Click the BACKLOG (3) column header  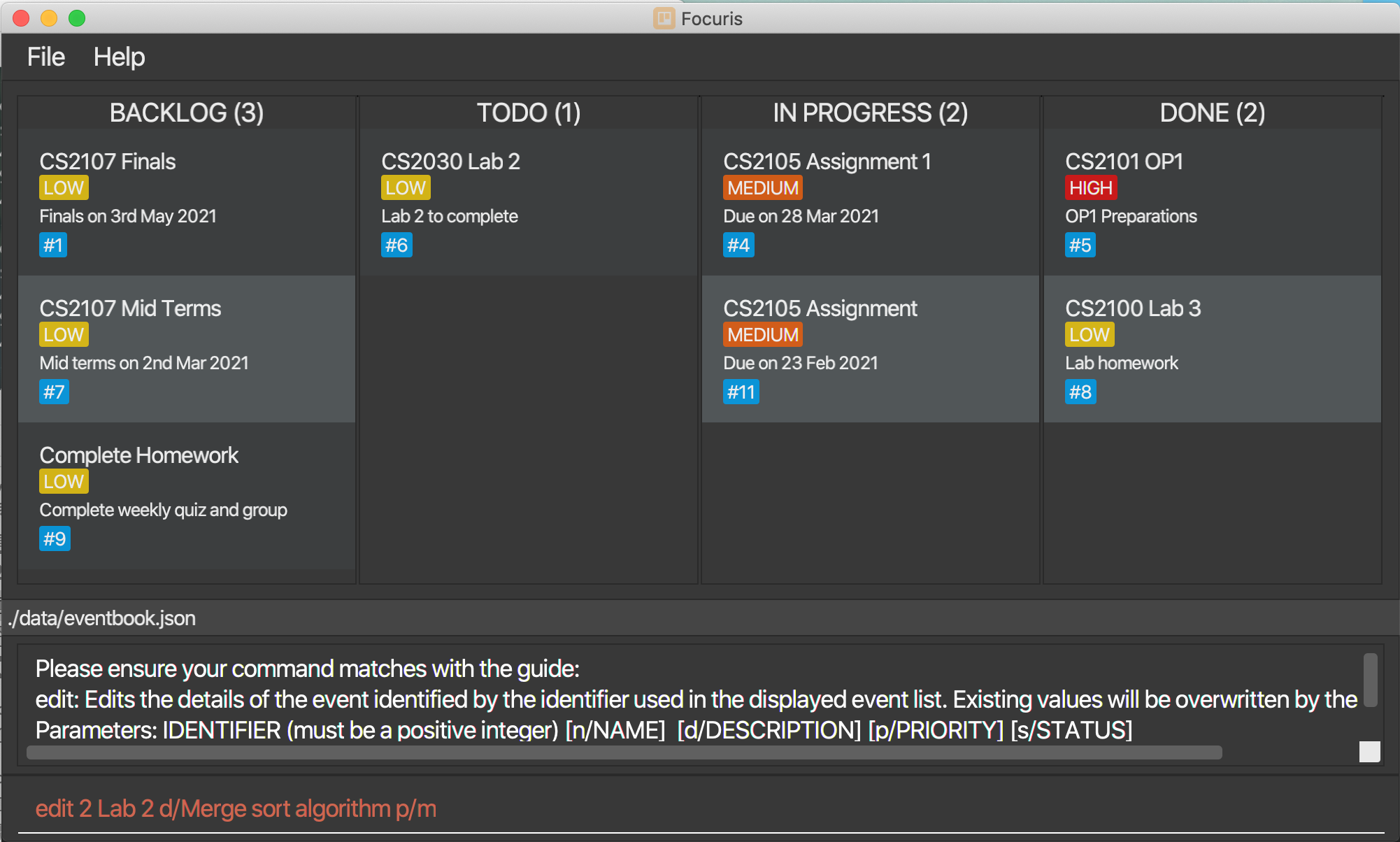point(186,113)
